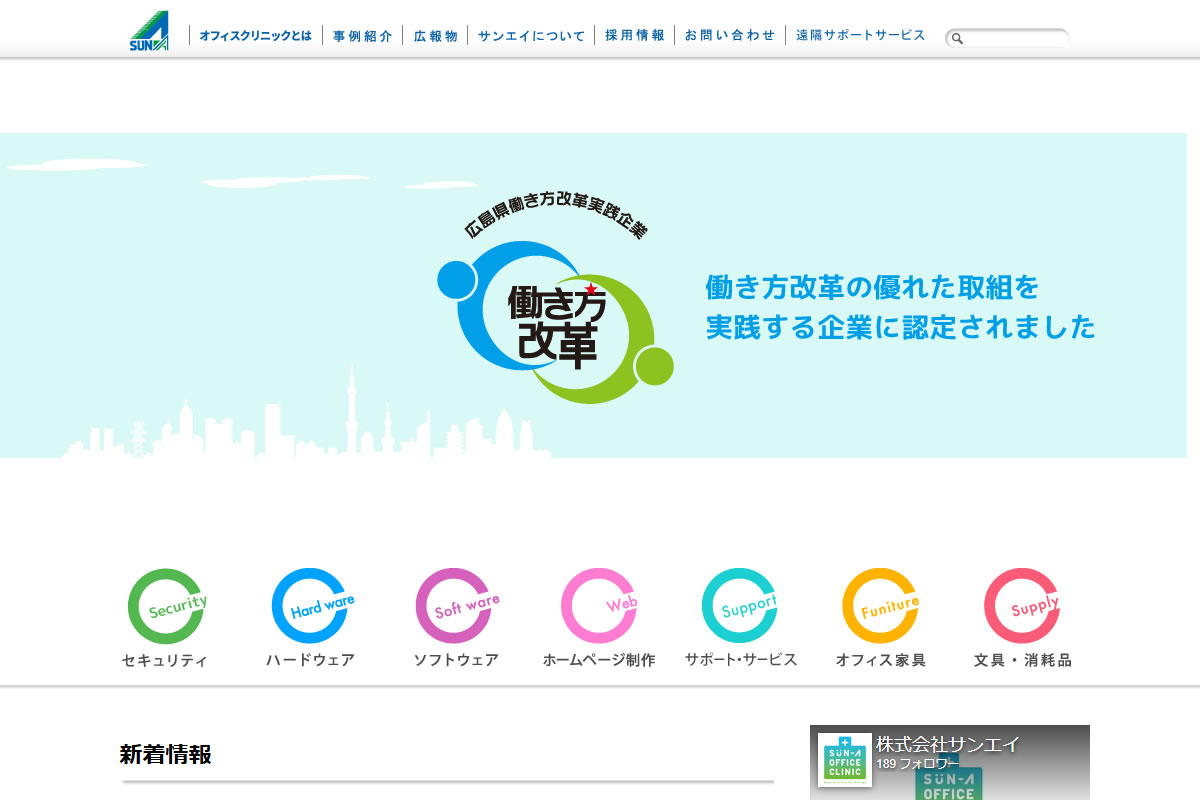Select the orange Funiture circle icon
Viewport: 1200px width, 800px height.
880,606
